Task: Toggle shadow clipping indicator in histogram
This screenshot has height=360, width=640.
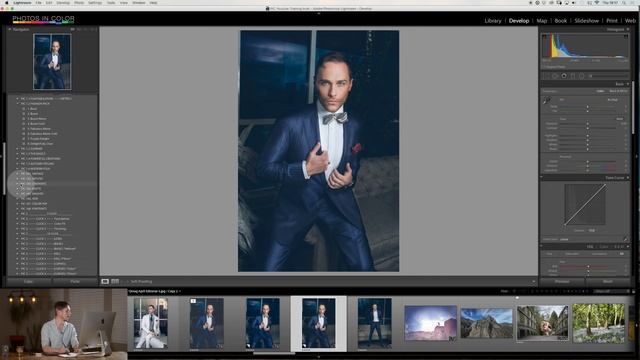Action: click(x=544, y=36)
